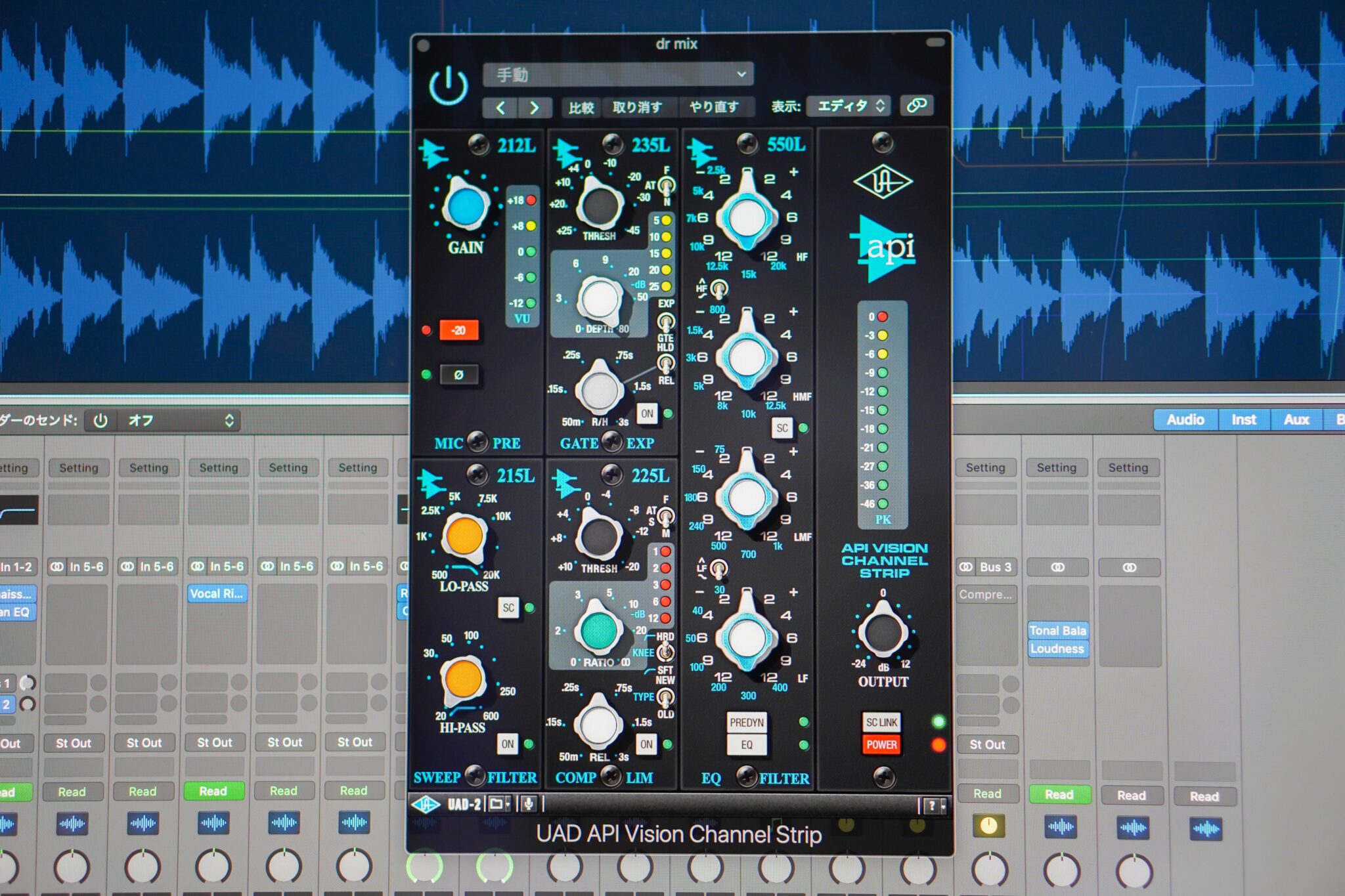Turn off the red POWER switch
Viewport: 1345px width, 896px height.
point(881,744)
